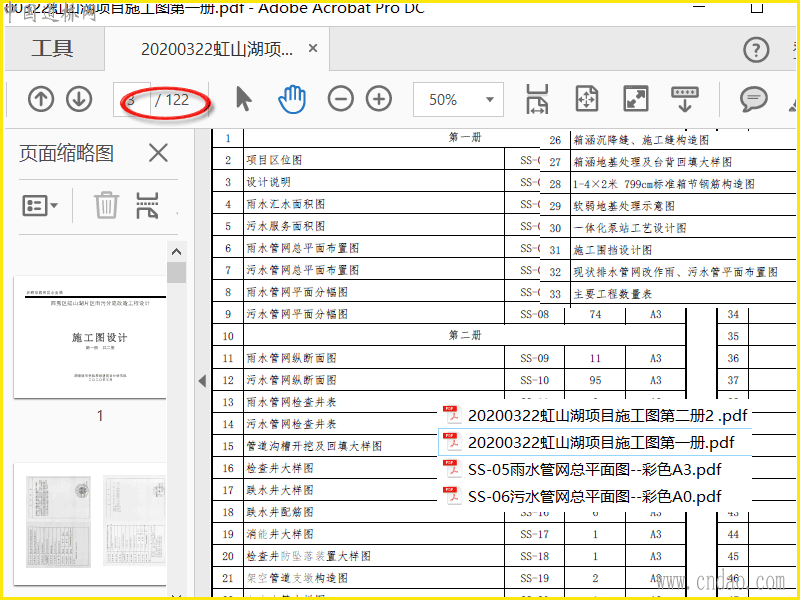
Task: Click the fit one full page icon
Action: 587,99
